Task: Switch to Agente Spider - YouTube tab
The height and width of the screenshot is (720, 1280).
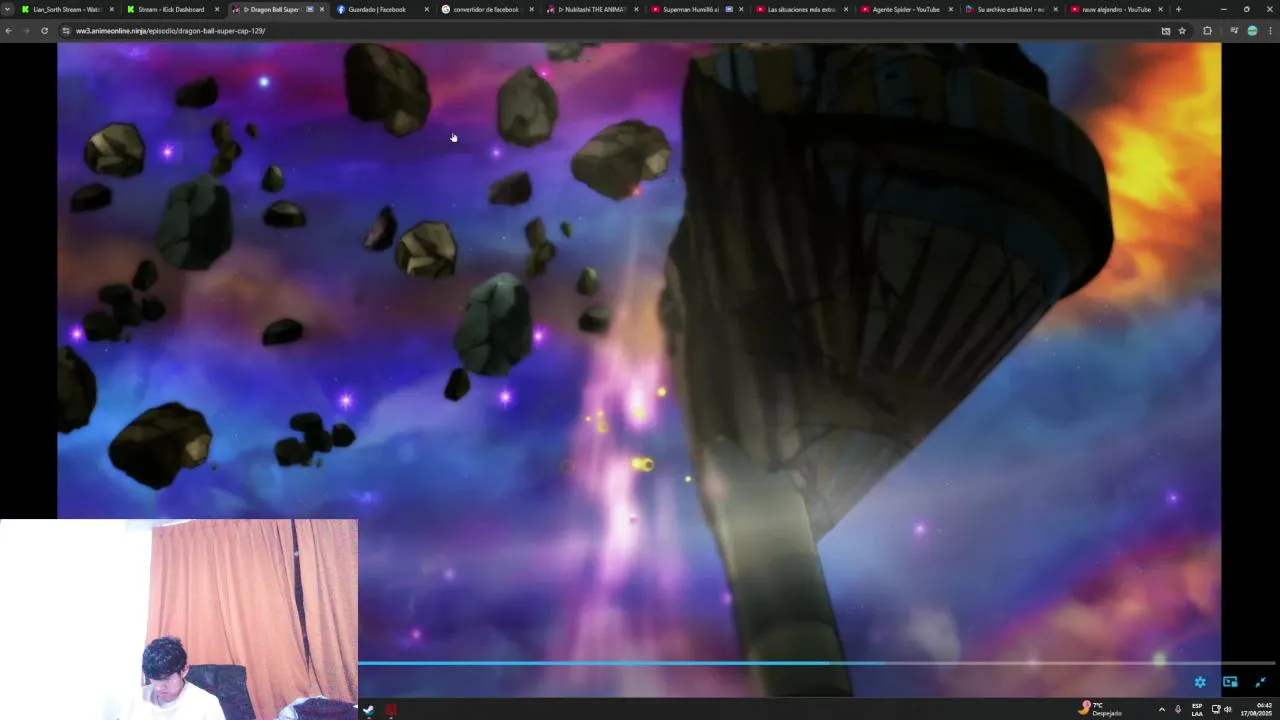Action: tap(905, 9)
